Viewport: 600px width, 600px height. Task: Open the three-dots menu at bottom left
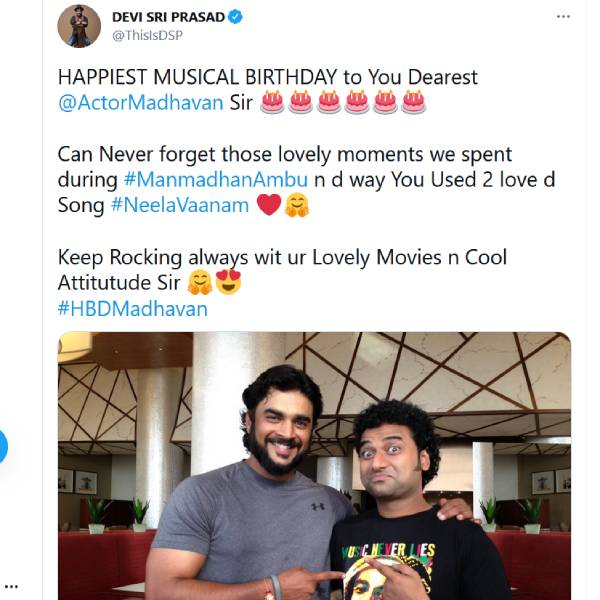point(11,587)
